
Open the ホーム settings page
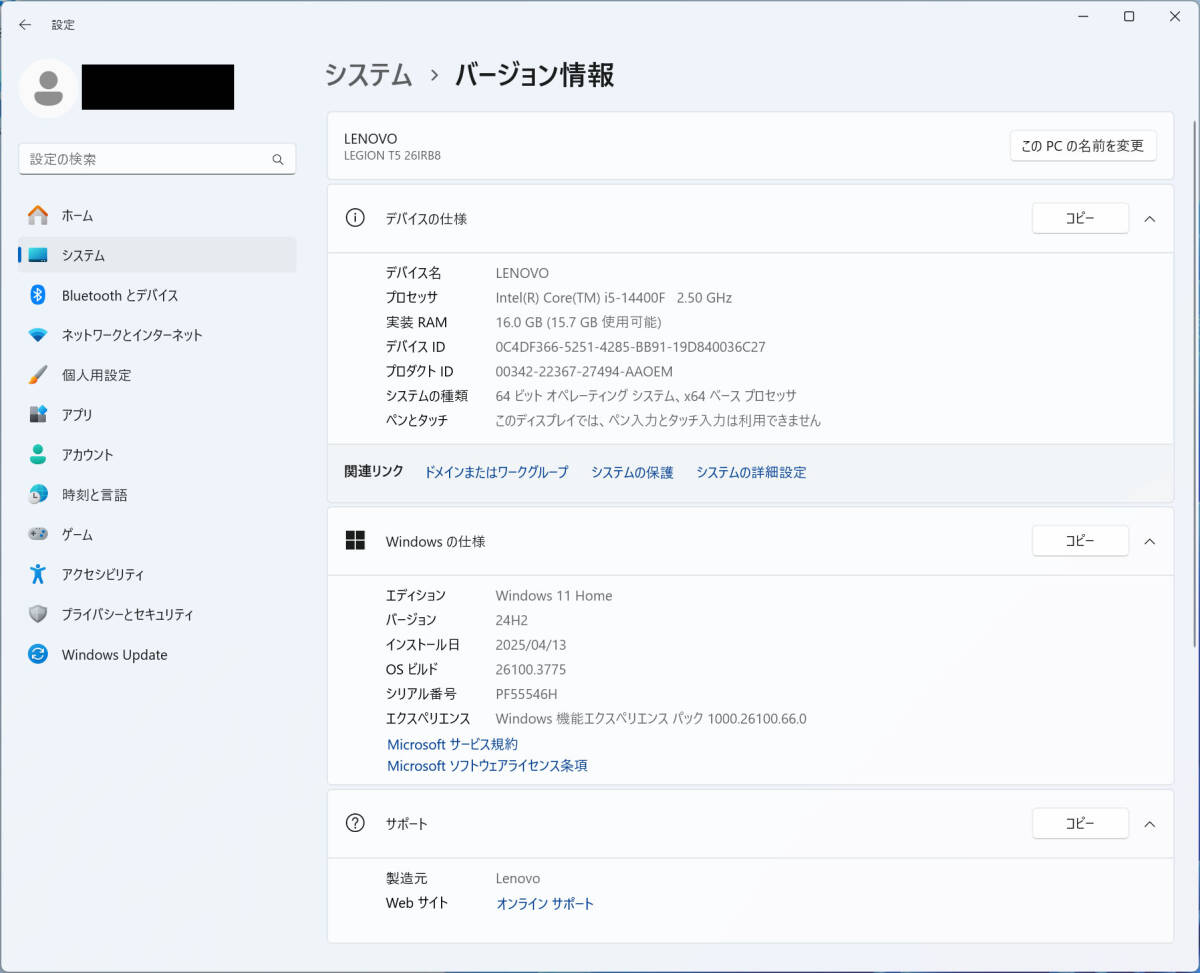pos(157,215)
